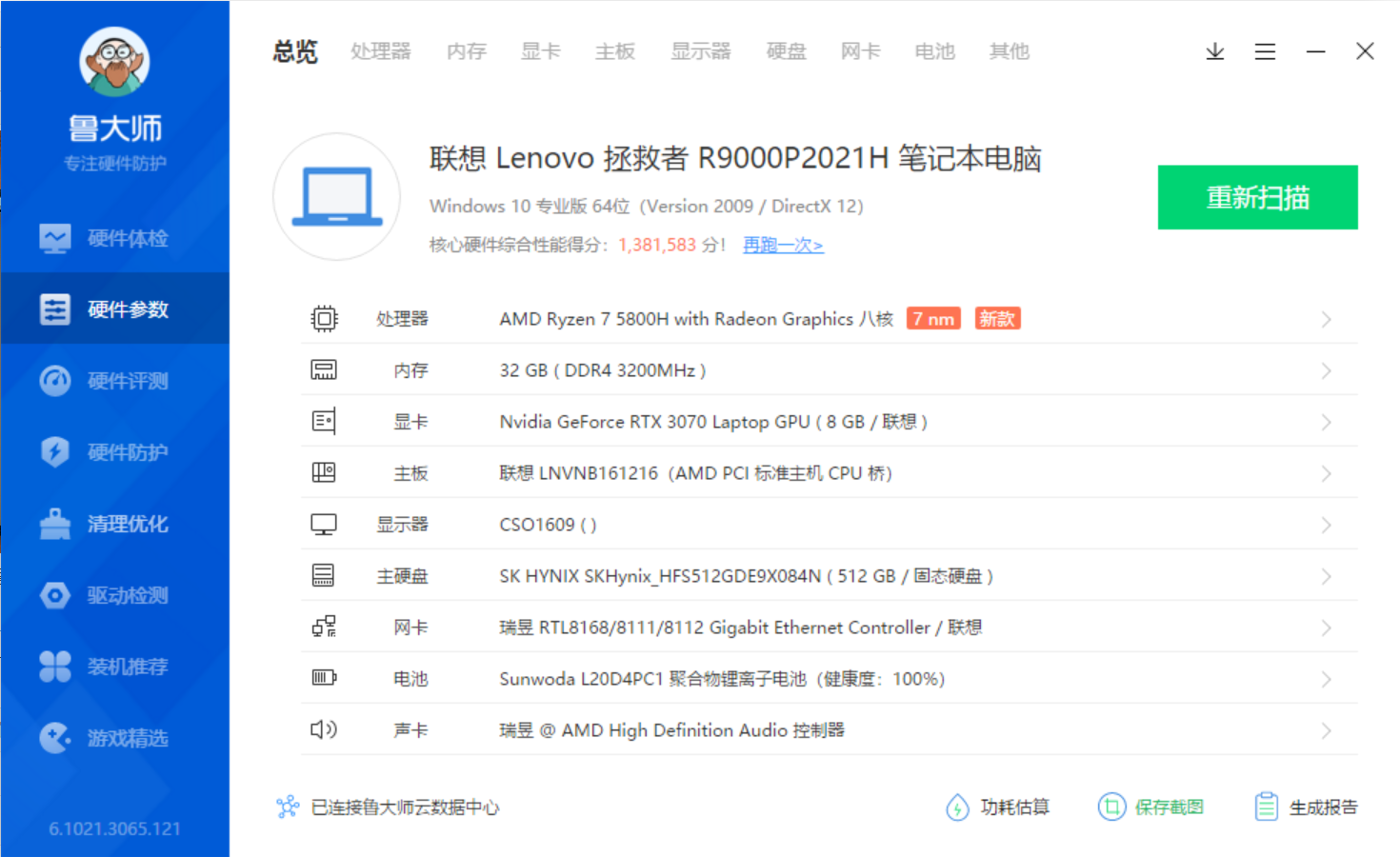Click the green 重新扫描 button
The image size is (1400, 857).
point(1257,197)
